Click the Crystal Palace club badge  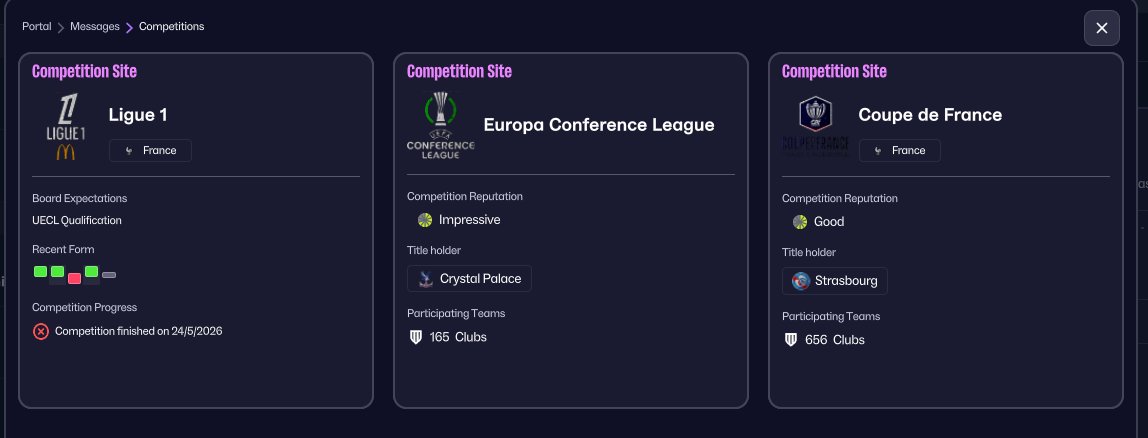coord(425,279)
